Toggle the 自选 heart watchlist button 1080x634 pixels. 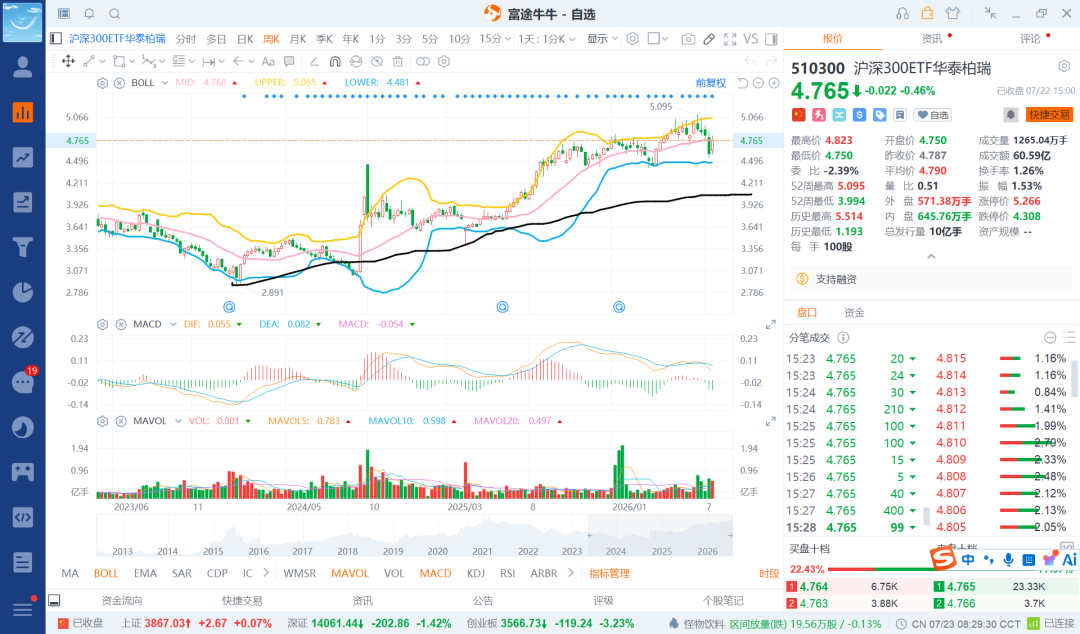pos(932,115)
